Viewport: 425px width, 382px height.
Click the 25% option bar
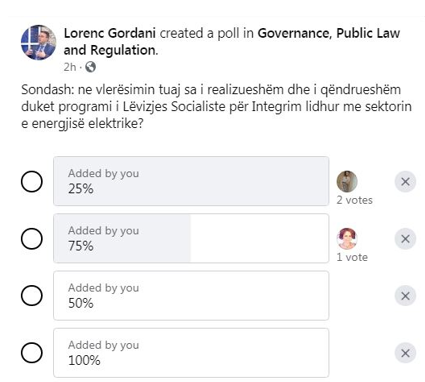pos(191,181)
